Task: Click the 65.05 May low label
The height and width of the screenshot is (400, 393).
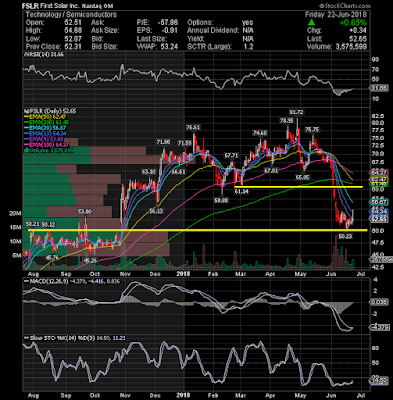Action: (x=302, y=178)
